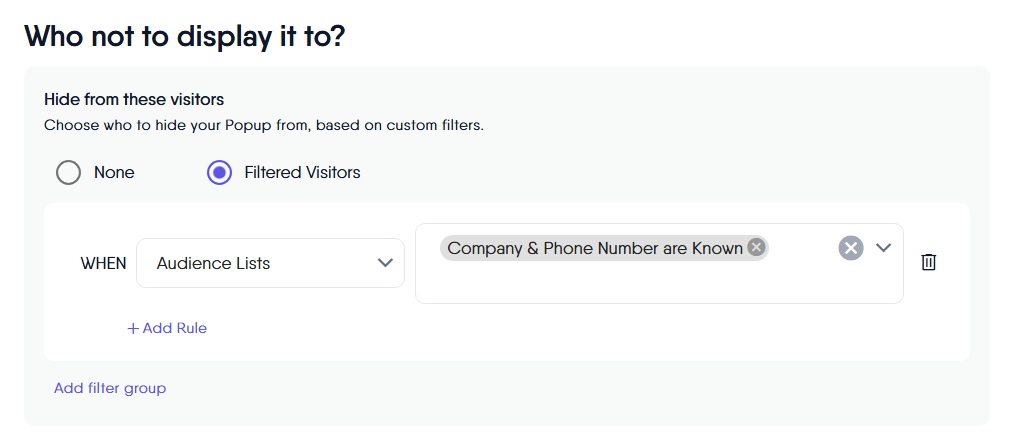Select the None radio button

[68, 173]
